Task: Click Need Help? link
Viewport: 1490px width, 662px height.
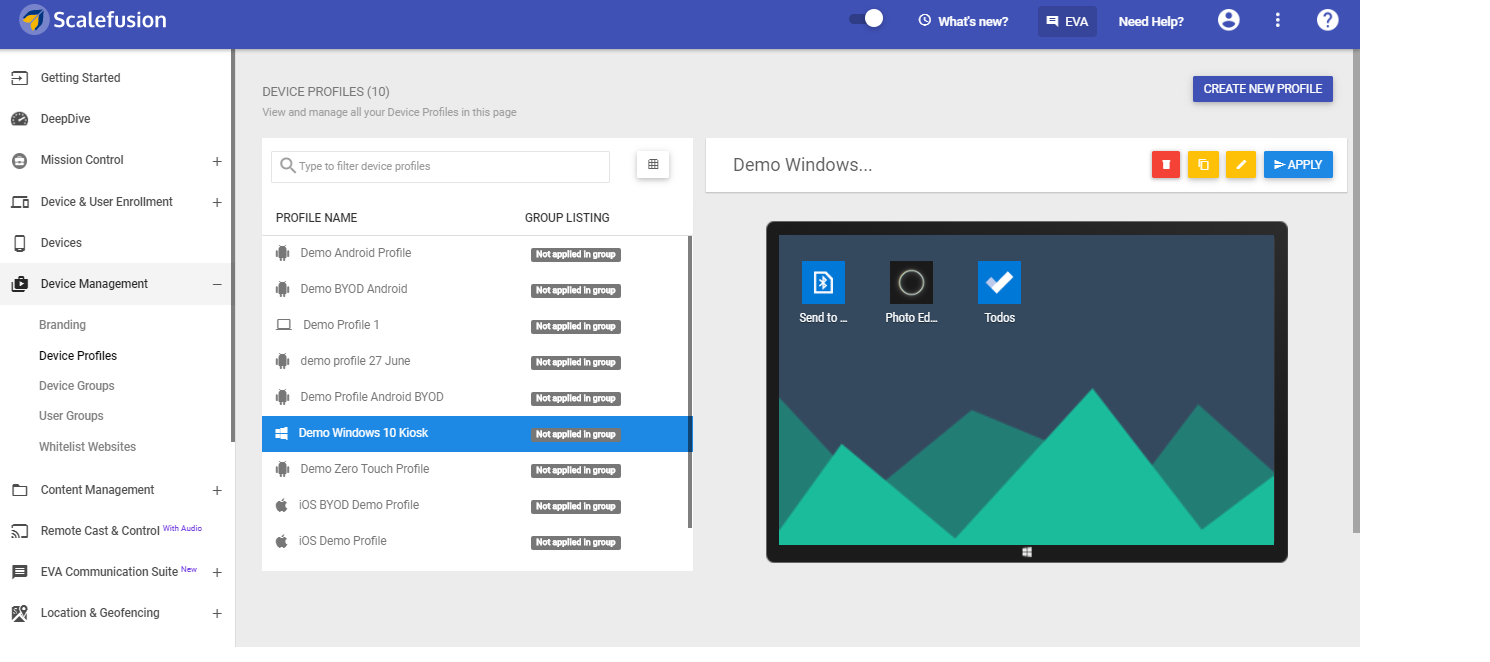Action: click(1151, 21)
